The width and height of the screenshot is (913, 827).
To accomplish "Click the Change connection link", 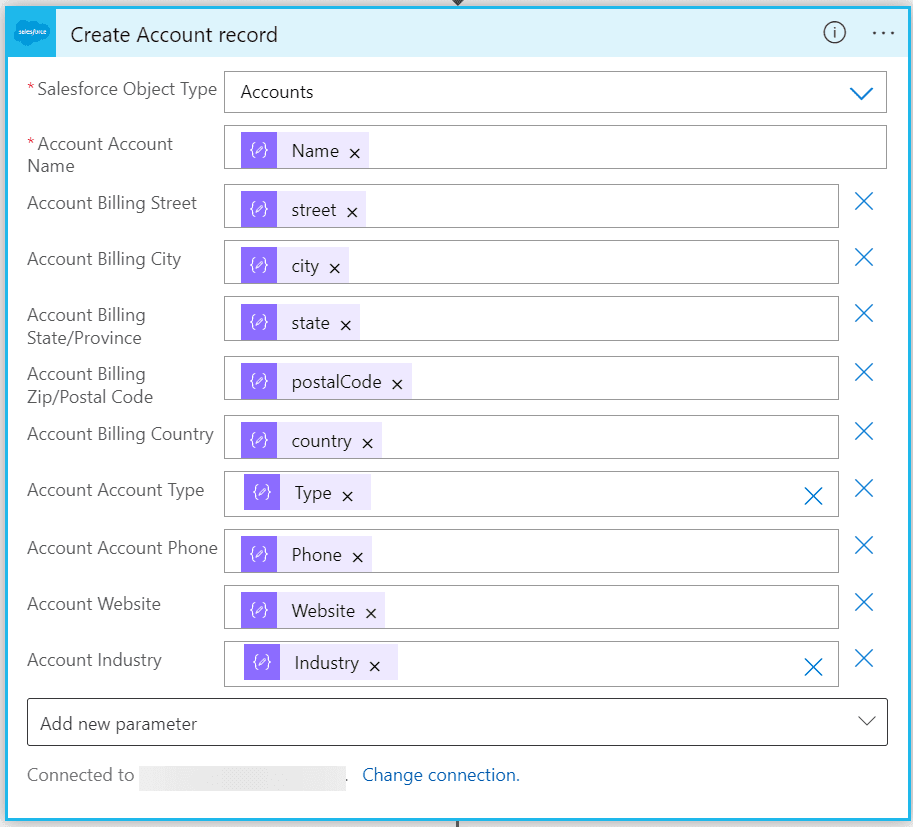I will tap(441, 775).
